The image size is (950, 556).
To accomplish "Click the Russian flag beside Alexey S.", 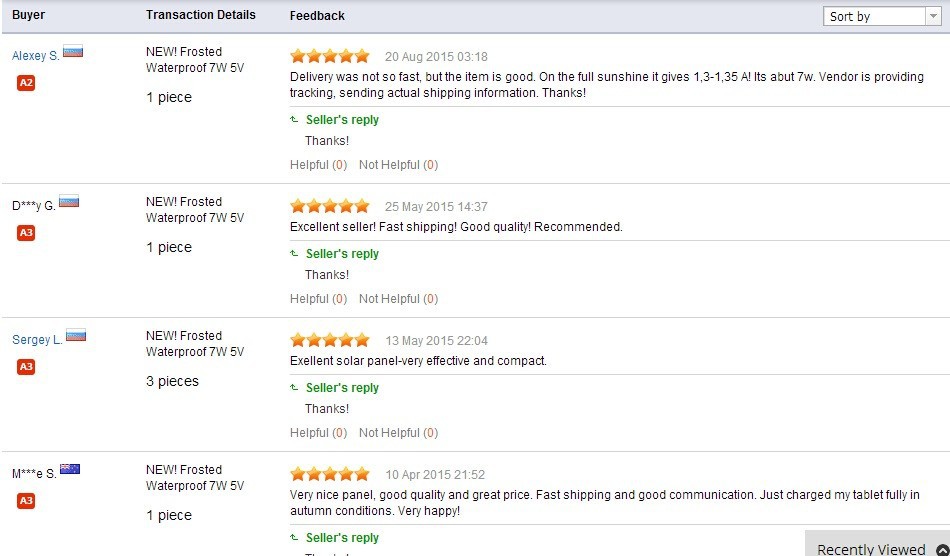I will 73,52.
